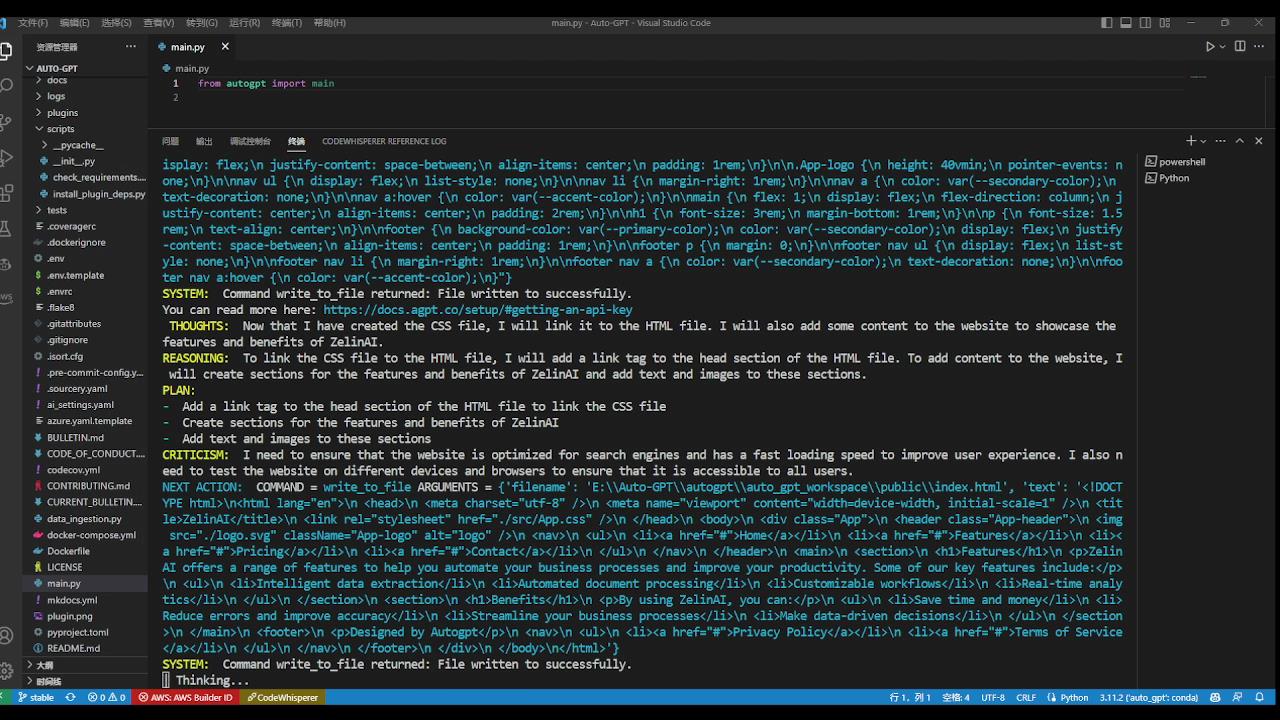Click the sync changes icon in status bar
Image resolution: width=1280 pixels, height=720 pixels.
[70, 697]
